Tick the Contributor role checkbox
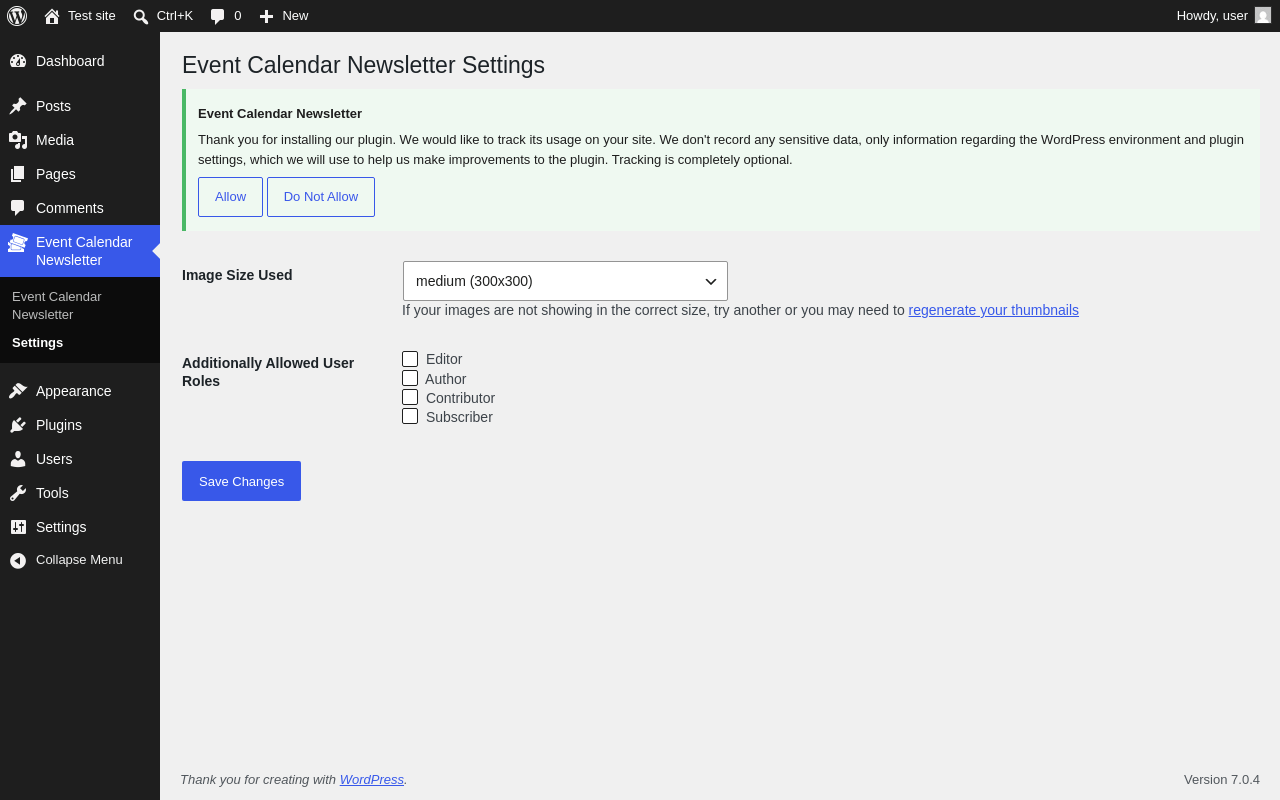 (x=410, y=397)
